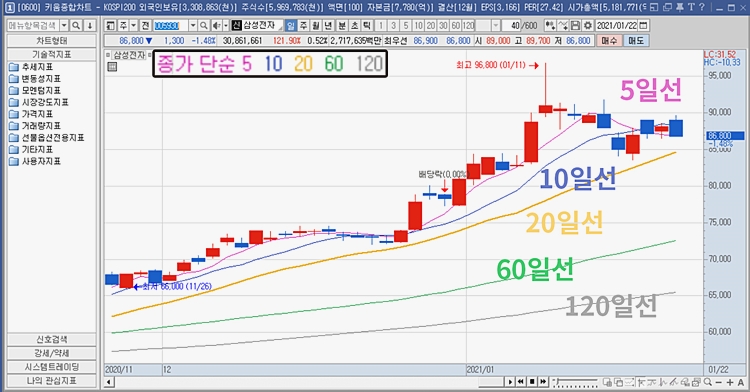Click the 매도 sell button

[636, 41]
